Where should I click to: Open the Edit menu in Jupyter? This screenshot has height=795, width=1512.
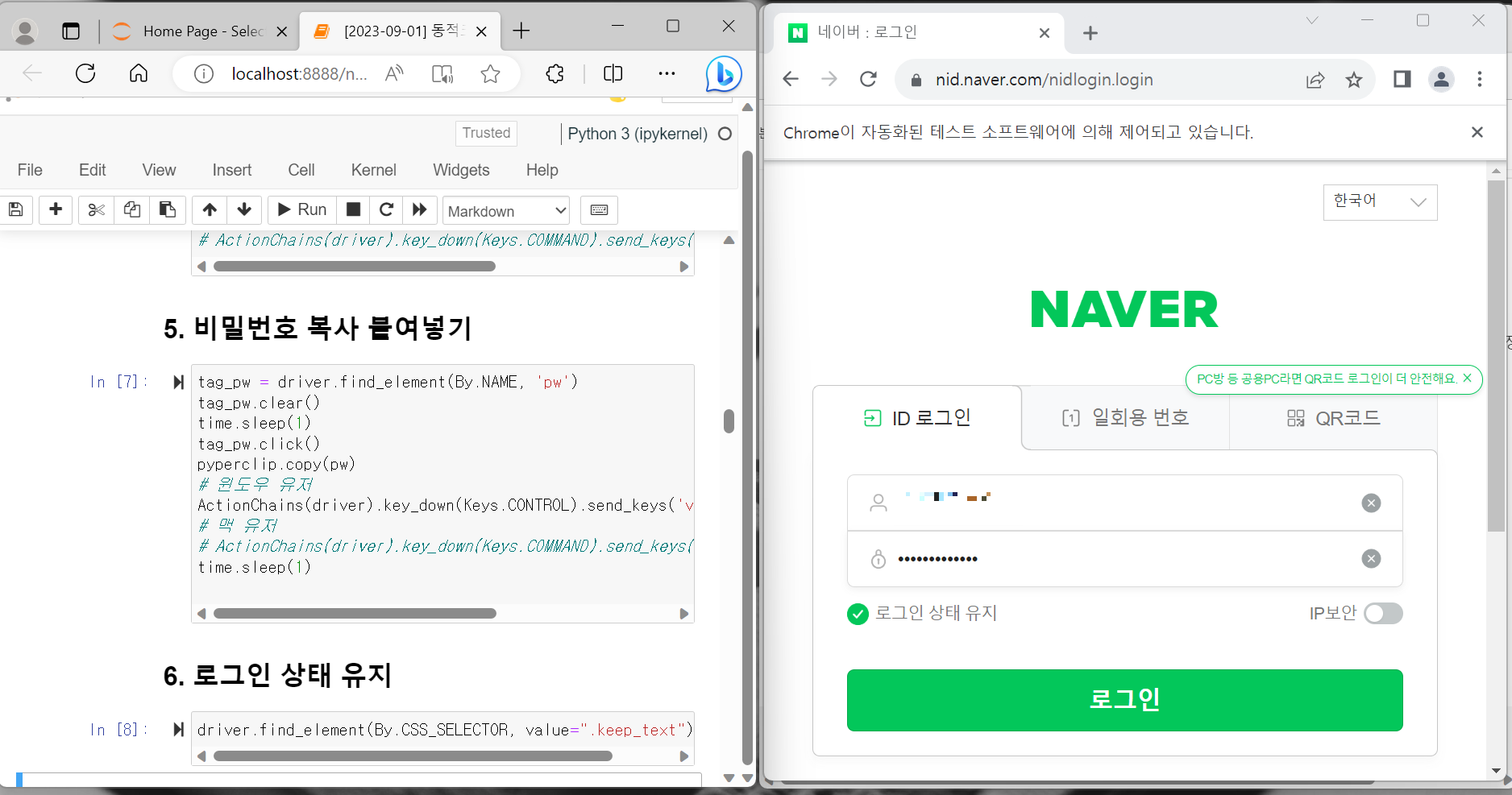tap(93, 170)
